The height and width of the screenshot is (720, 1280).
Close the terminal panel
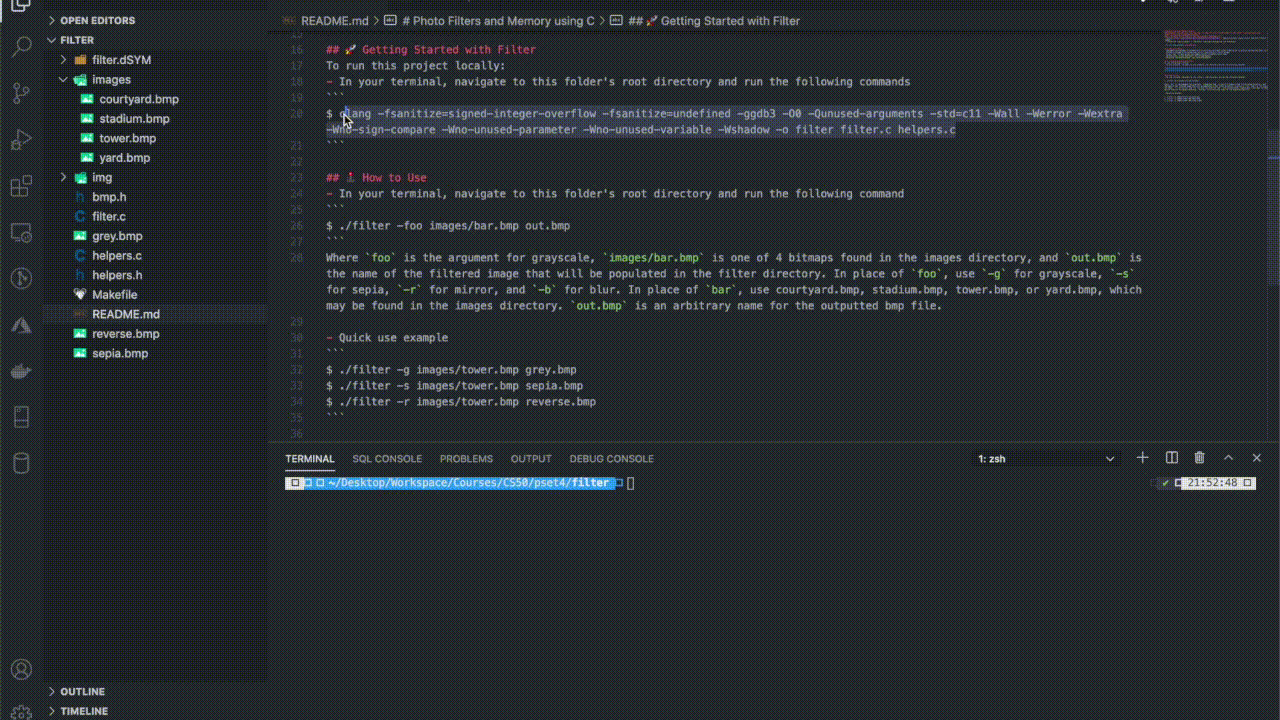coord(1257,458)
